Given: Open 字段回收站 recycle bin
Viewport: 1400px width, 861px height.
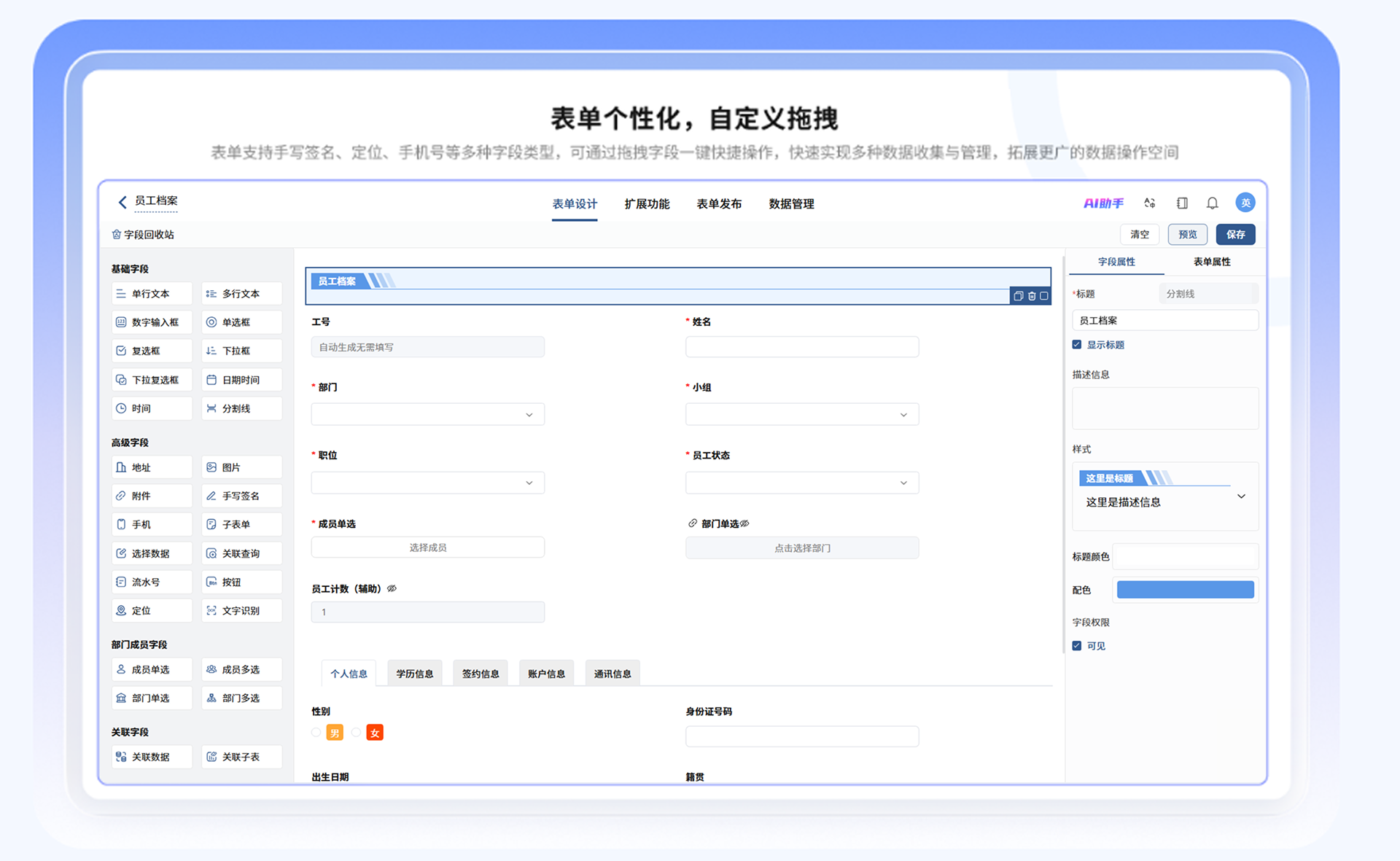Looking at the screenshot, I should pos(143,235).
